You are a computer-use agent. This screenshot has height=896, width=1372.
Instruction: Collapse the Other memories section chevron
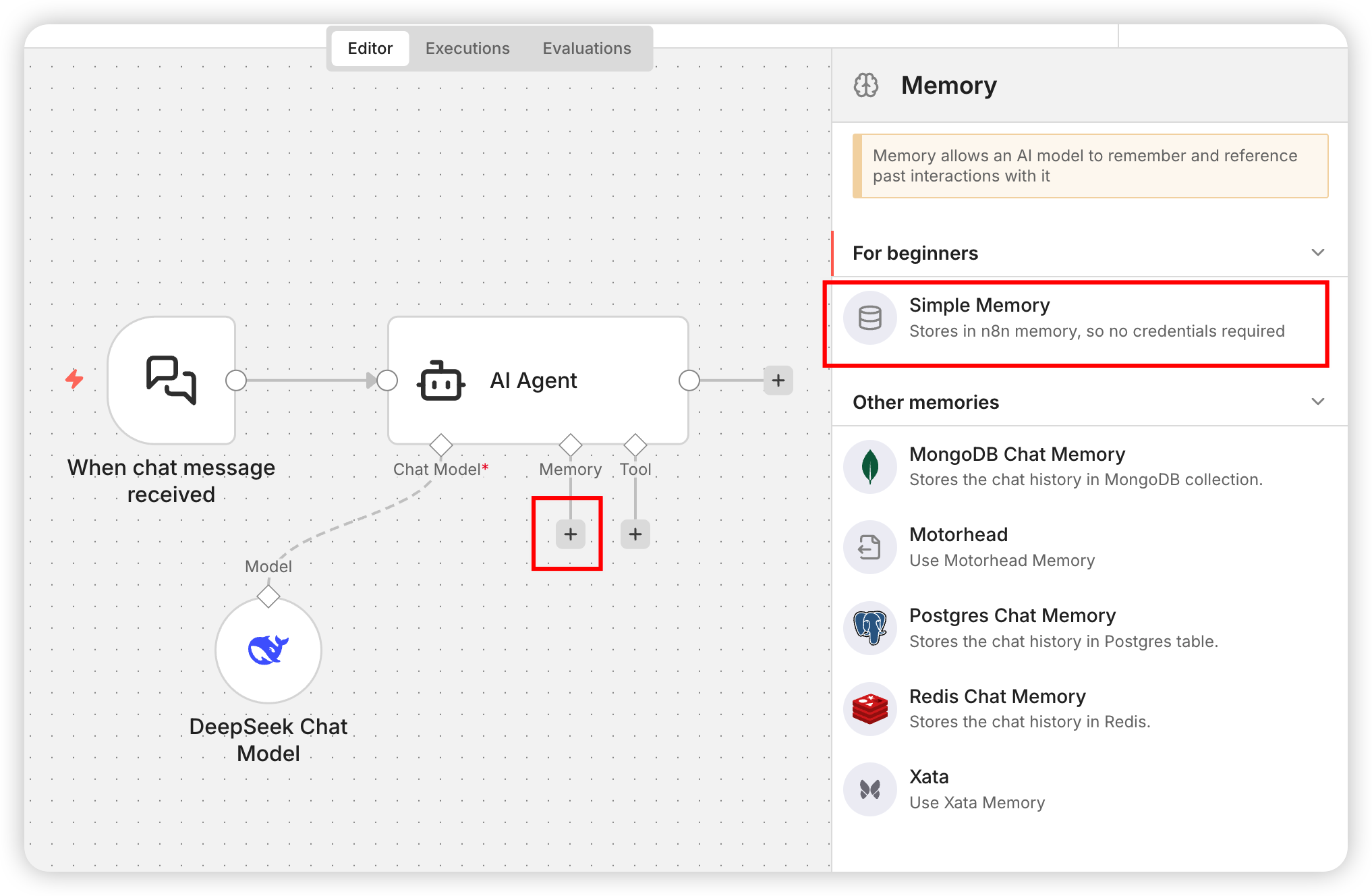[1317, 401]
